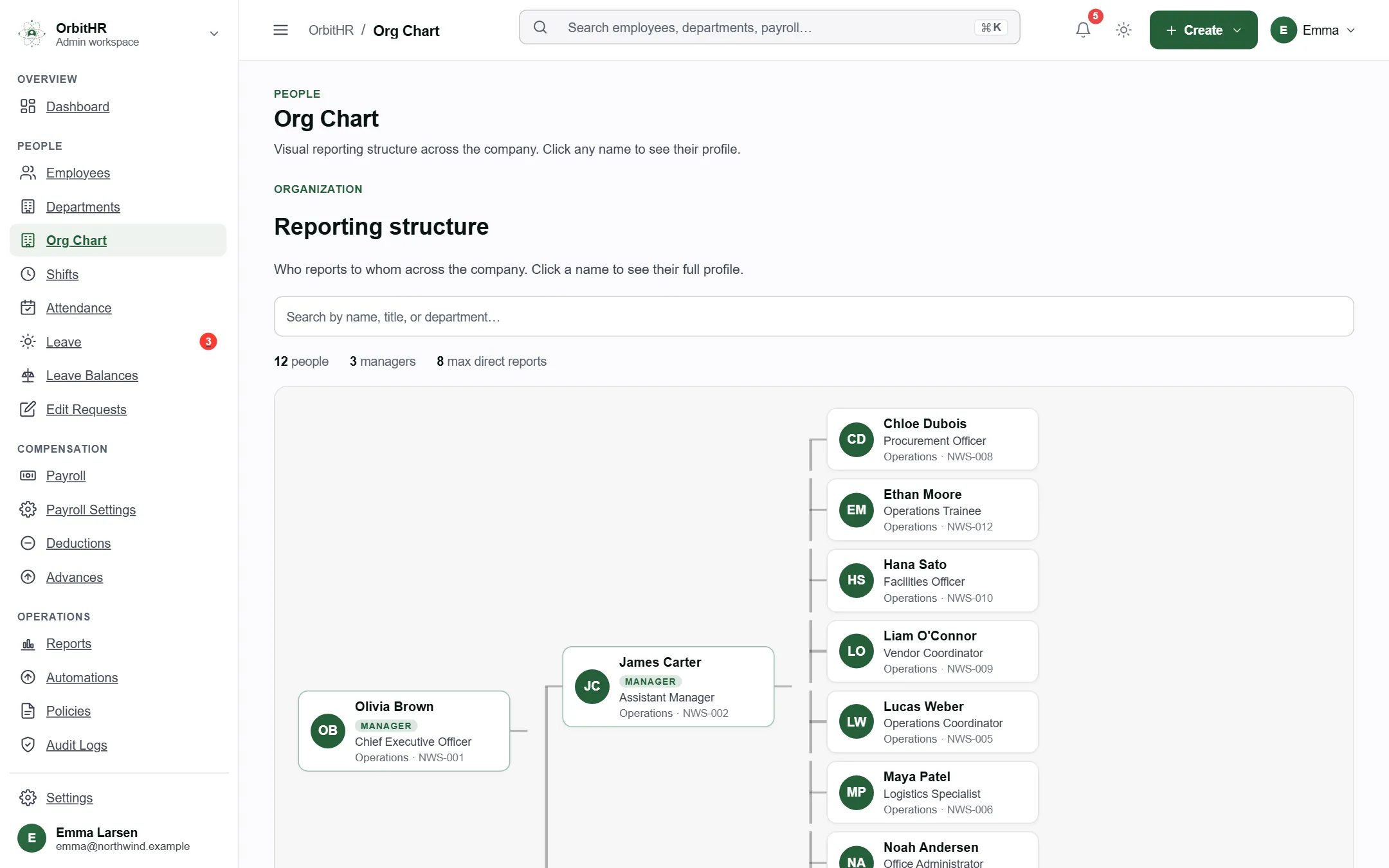This screenshot has width=1389, height=868.
Task: Open Ethan Moore's card
Action: pos(932,510)
